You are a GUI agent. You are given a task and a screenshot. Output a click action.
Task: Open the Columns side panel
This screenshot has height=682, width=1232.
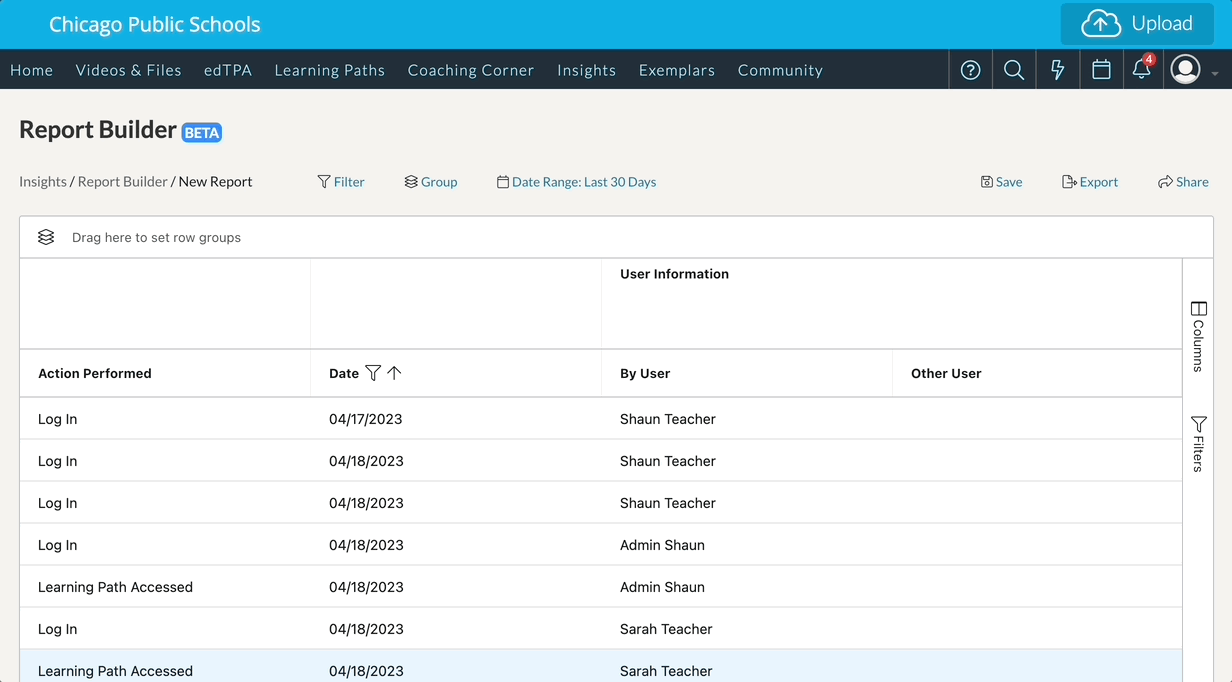coord(1198,337)
